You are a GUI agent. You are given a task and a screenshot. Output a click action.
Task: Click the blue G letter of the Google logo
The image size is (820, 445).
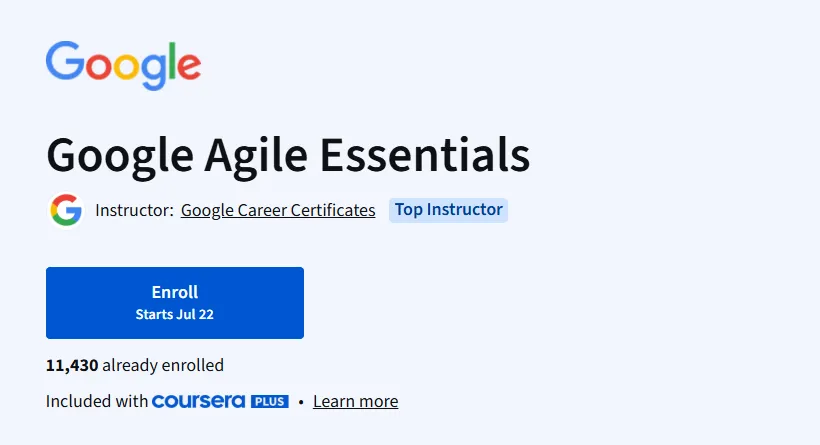coord(65,61)
